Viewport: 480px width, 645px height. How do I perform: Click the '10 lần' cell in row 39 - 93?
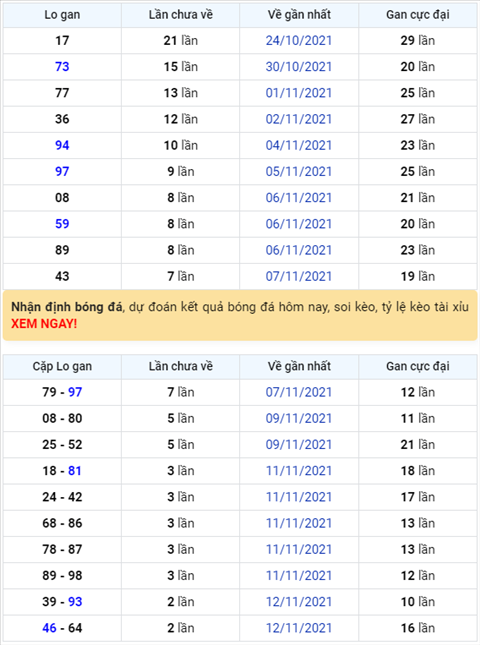418,602
